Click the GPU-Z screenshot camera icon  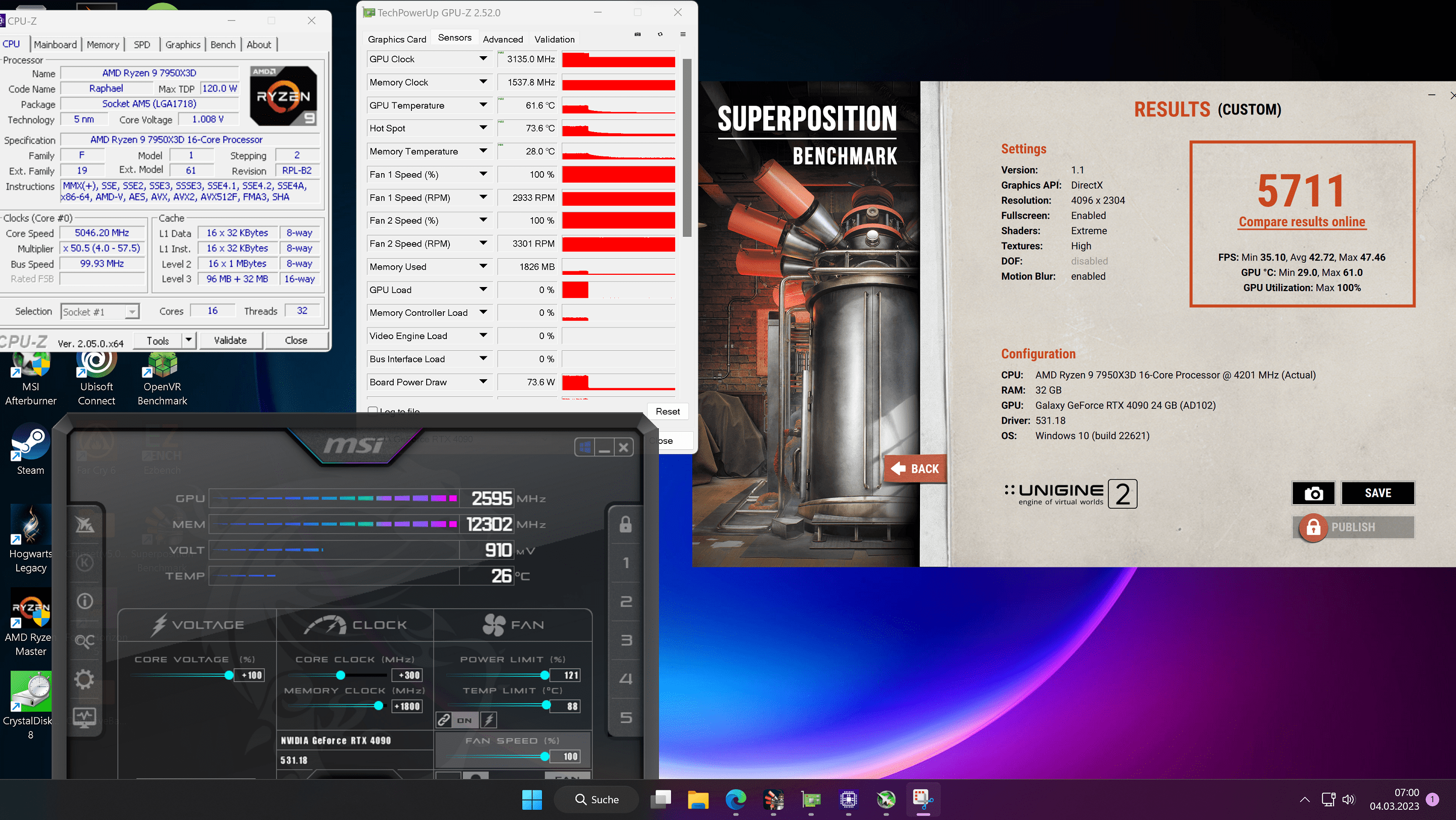tap(638, 34)
